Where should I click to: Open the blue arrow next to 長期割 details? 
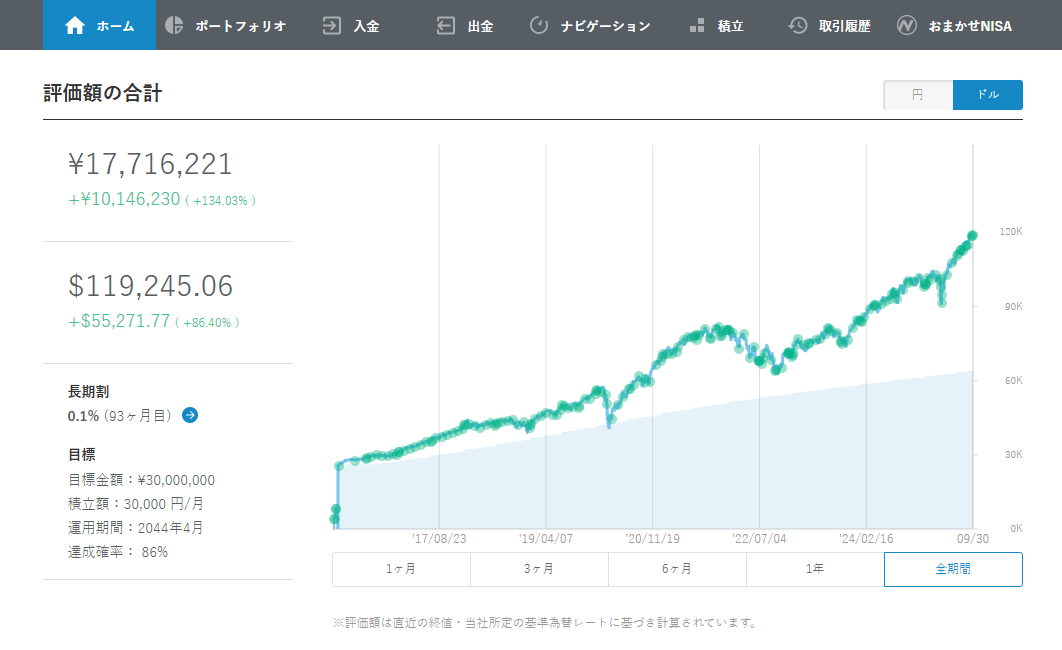pos(189,415)
